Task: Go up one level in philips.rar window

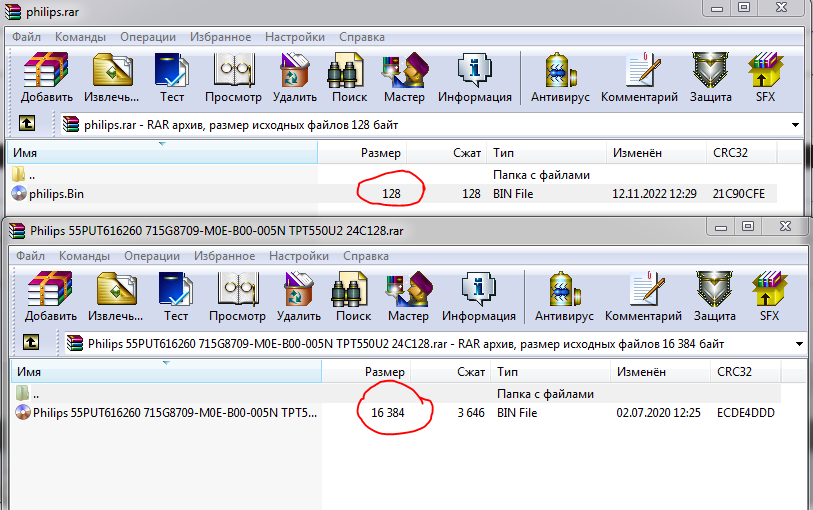Action: click(27, 123)
